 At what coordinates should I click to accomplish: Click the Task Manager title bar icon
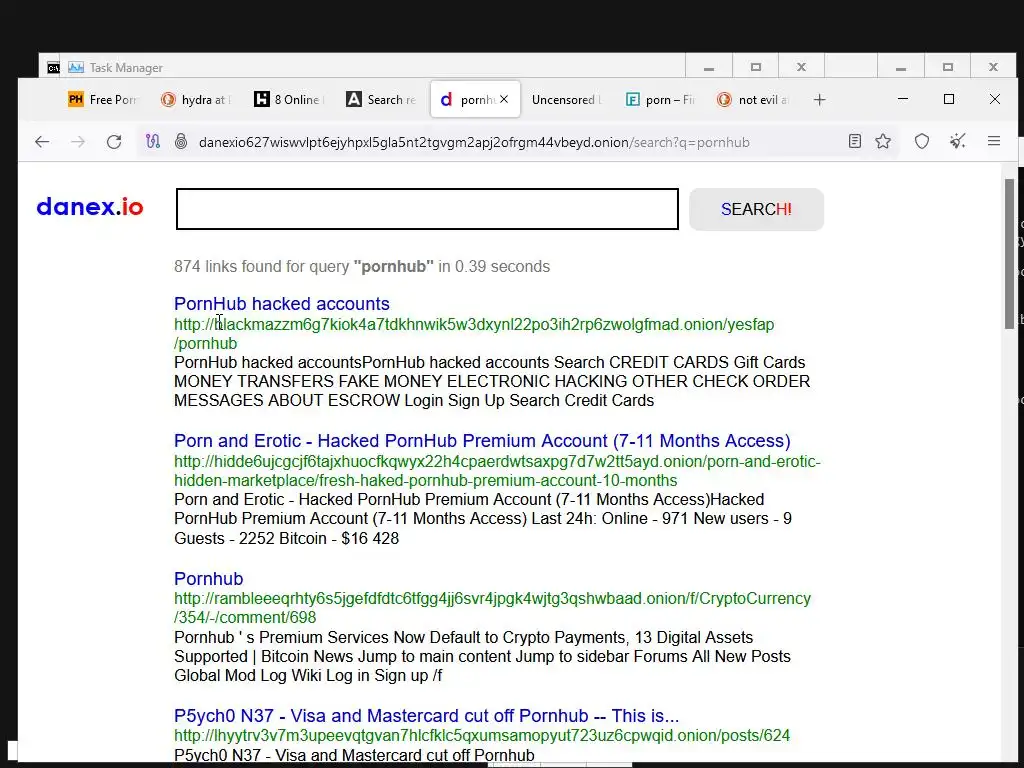[x=76, y=67]
